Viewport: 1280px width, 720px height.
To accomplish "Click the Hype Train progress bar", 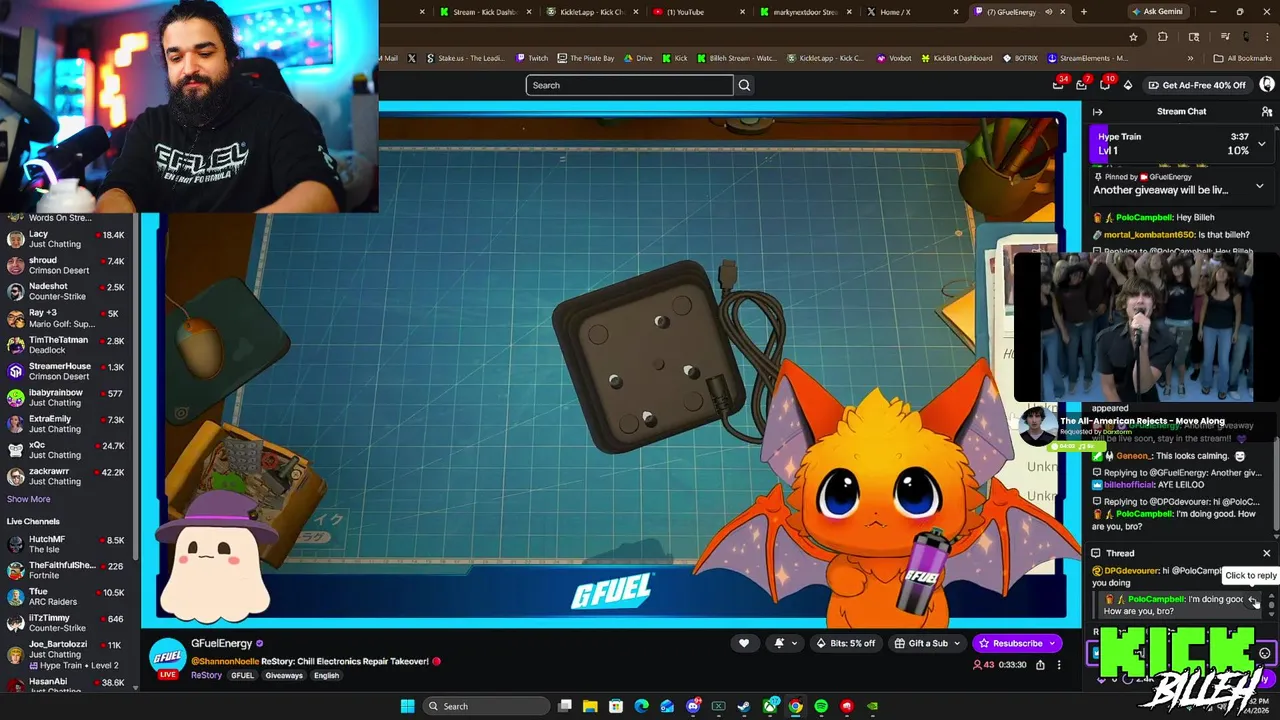I will point(1183,144).
